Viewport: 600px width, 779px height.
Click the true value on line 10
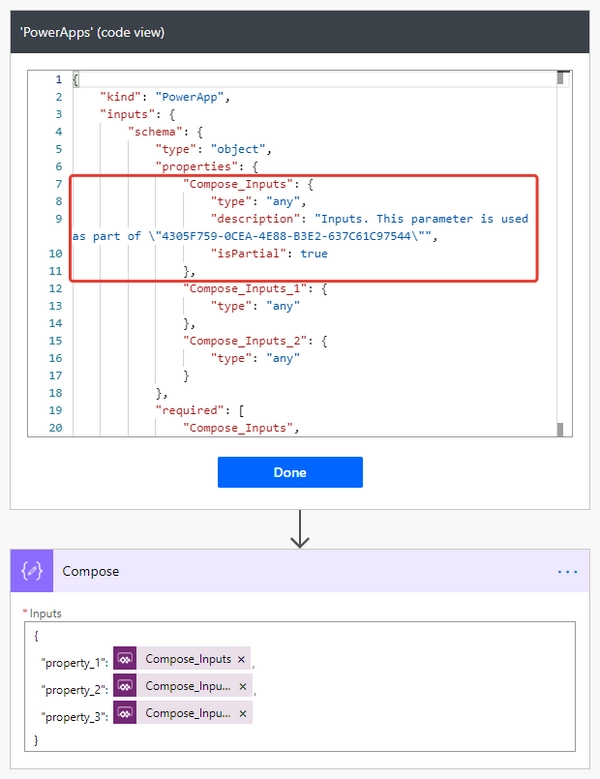[314, 253]
